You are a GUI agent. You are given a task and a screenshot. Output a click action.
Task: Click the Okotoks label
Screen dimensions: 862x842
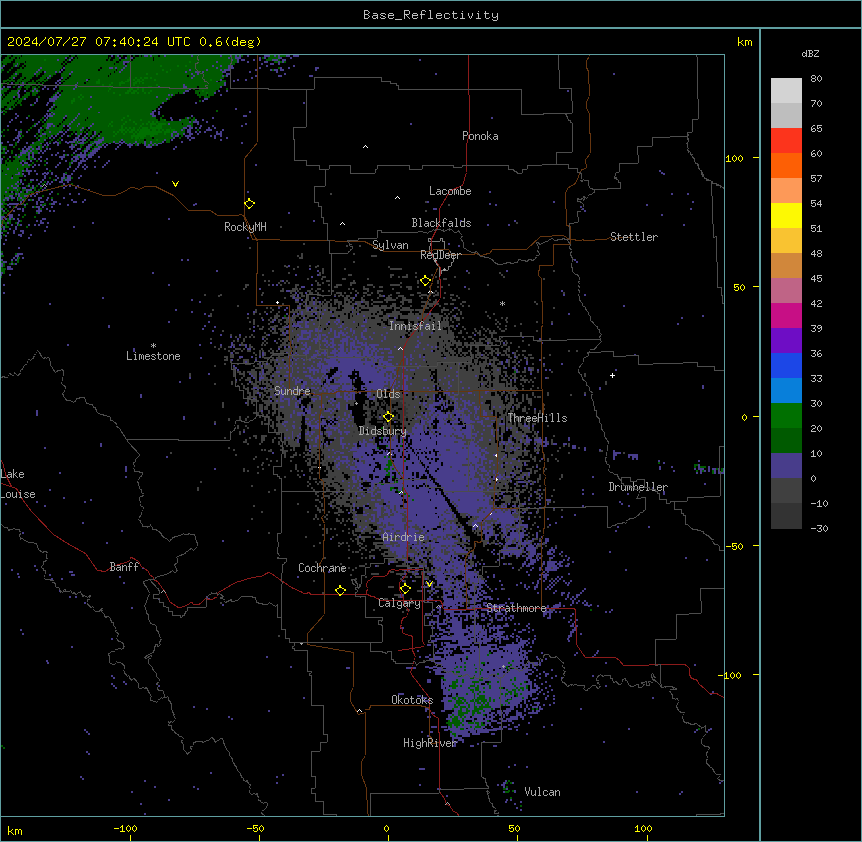click(x=412, y=700)
